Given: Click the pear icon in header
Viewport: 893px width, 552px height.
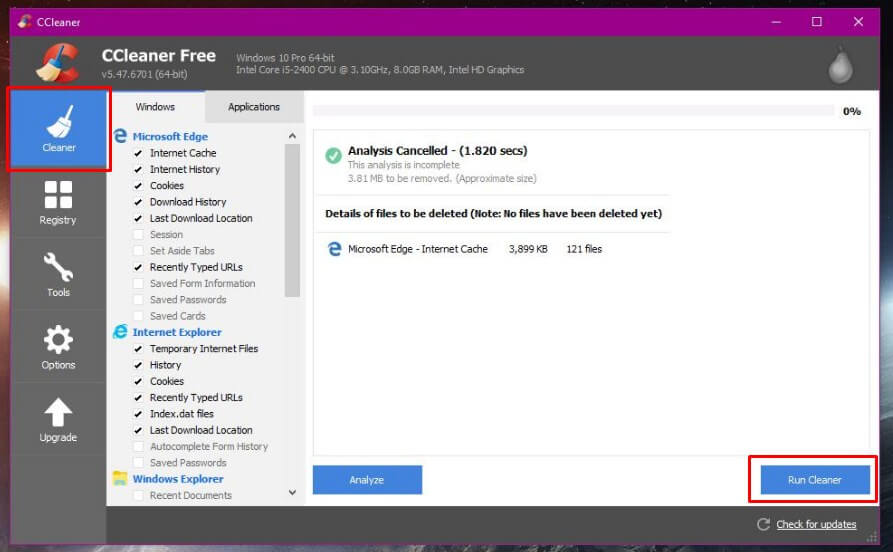Looking at the screenshot, I should click(x=840, y=64).
